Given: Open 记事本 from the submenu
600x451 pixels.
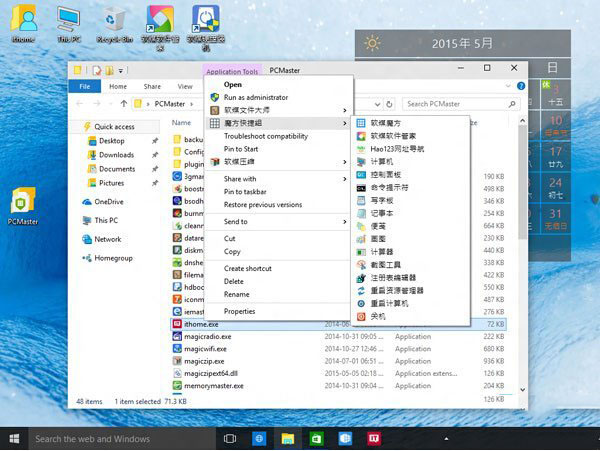Looking at the screenshot, I should coord(410,213).
